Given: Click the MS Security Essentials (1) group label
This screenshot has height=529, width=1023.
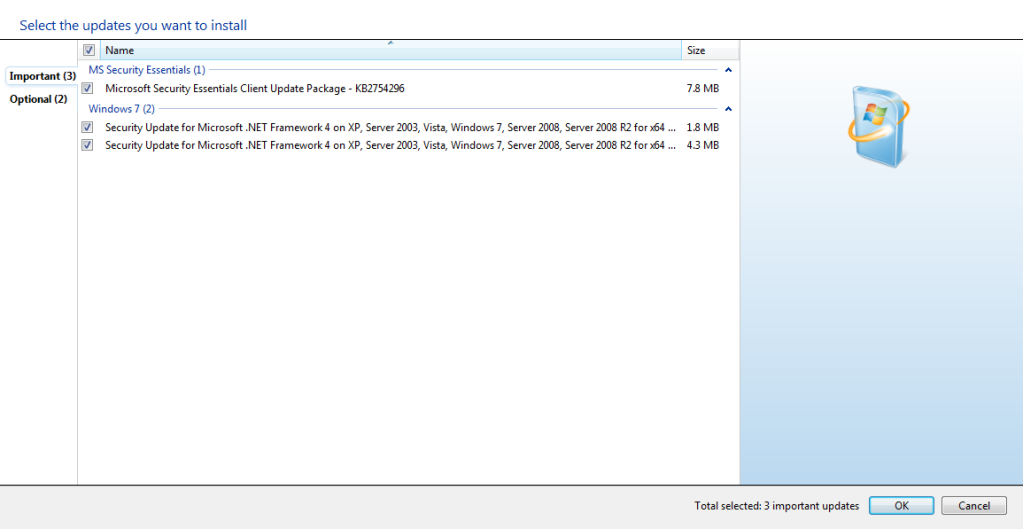Looking at the screenshot, I should (147, 70).
